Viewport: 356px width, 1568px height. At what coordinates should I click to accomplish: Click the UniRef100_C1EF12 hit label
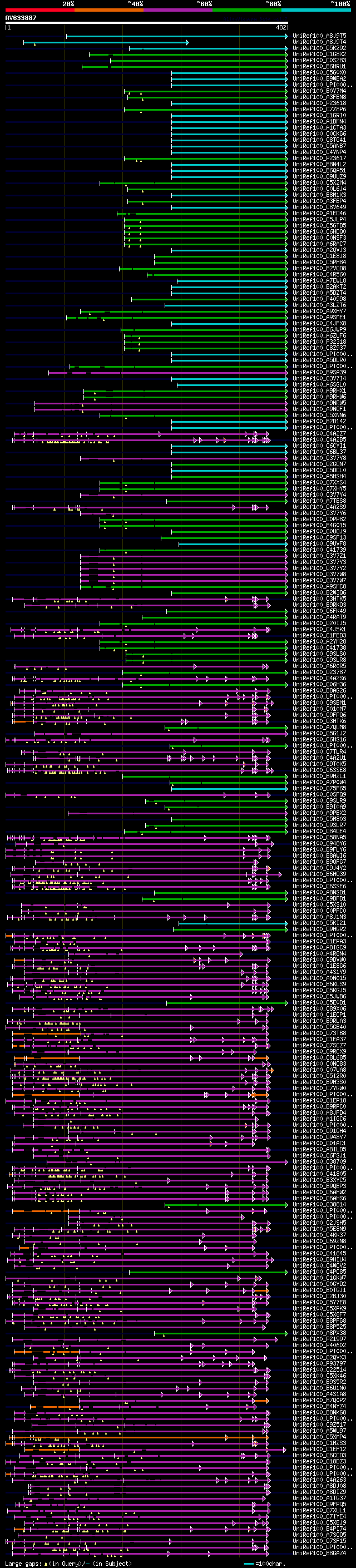[x=319, y=1450]
